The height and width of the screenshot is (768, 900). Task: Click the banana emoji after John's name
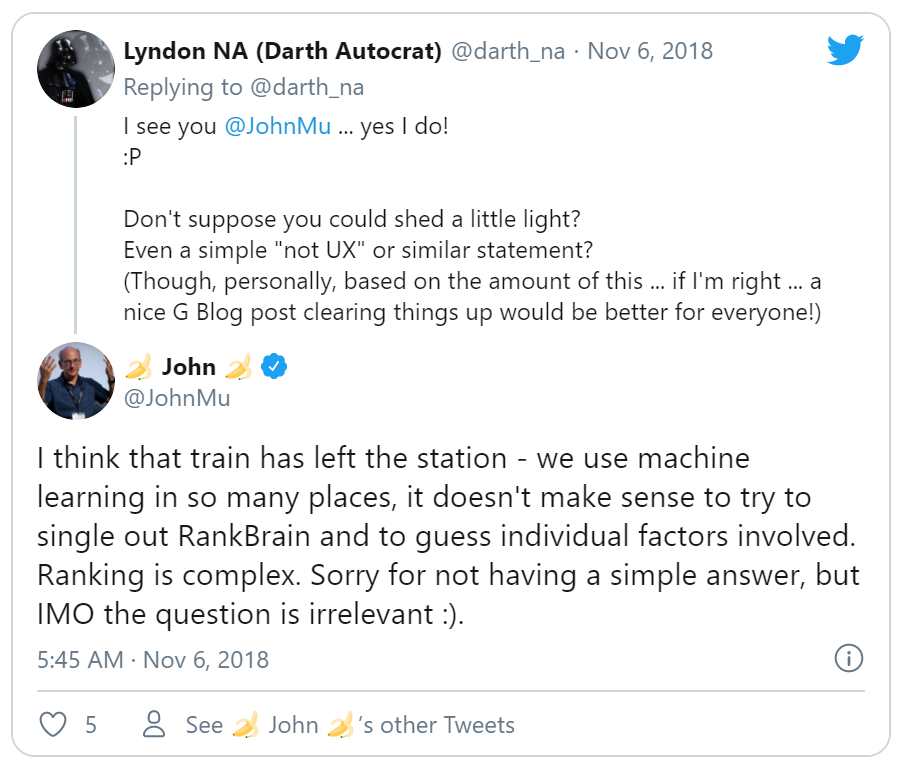tap(239, 367)
